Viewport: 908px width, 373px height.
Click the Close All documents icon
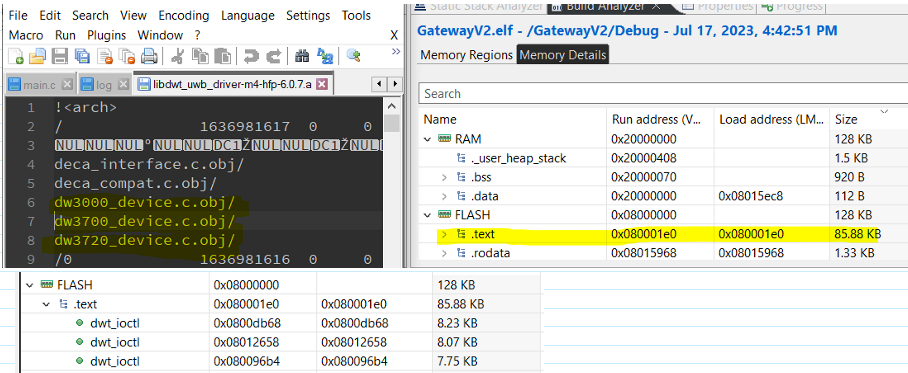(x=127, y=56)
